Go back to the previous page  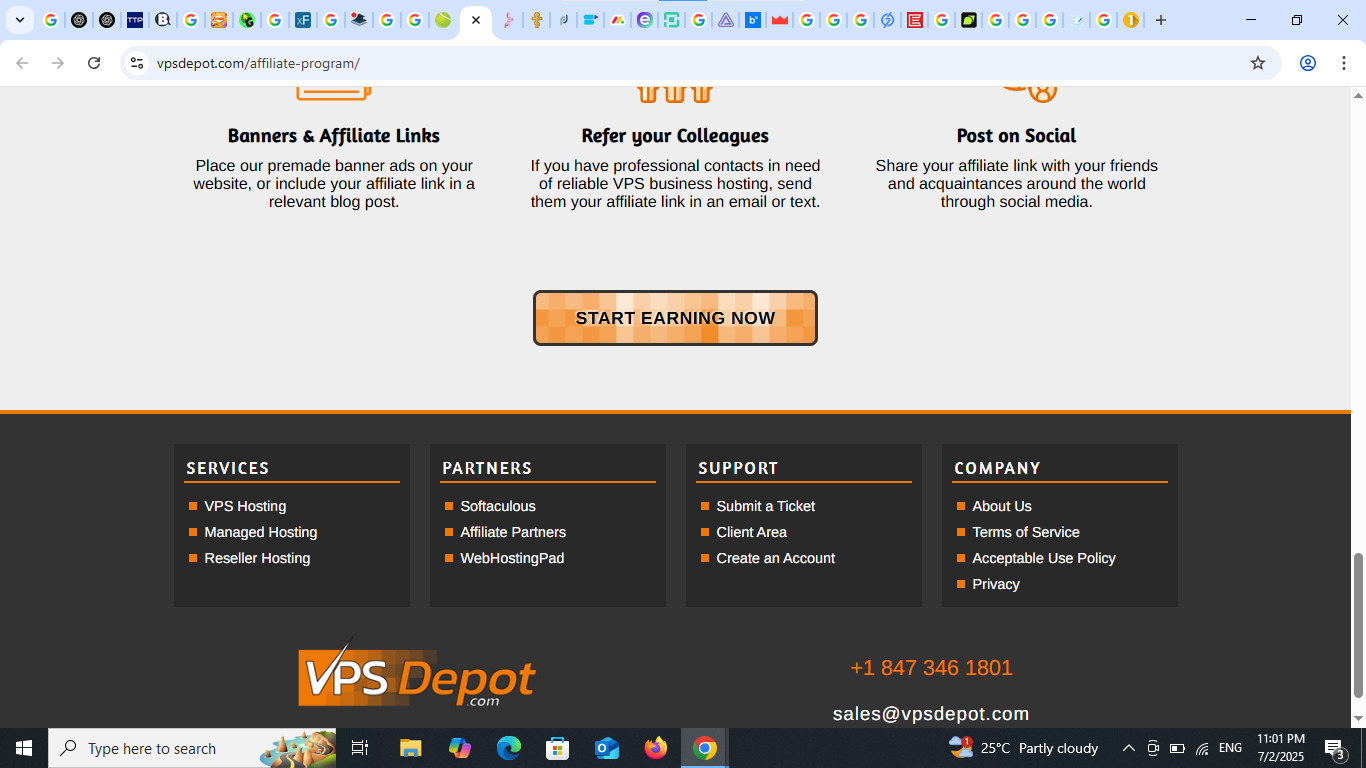click(x=22, y=63)
